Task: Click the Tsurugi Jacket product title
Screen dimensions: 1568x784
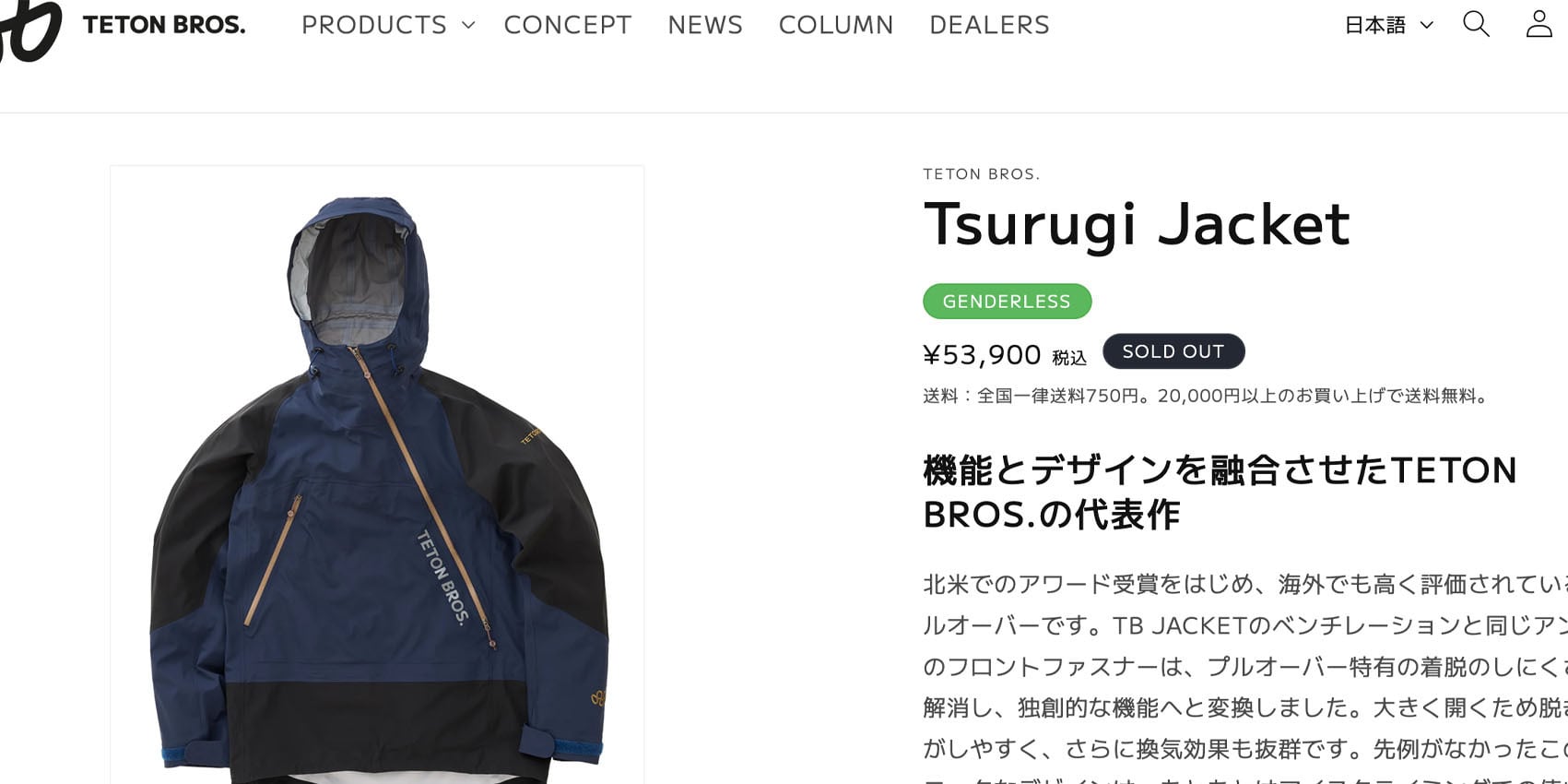Action: (1137, 223)
